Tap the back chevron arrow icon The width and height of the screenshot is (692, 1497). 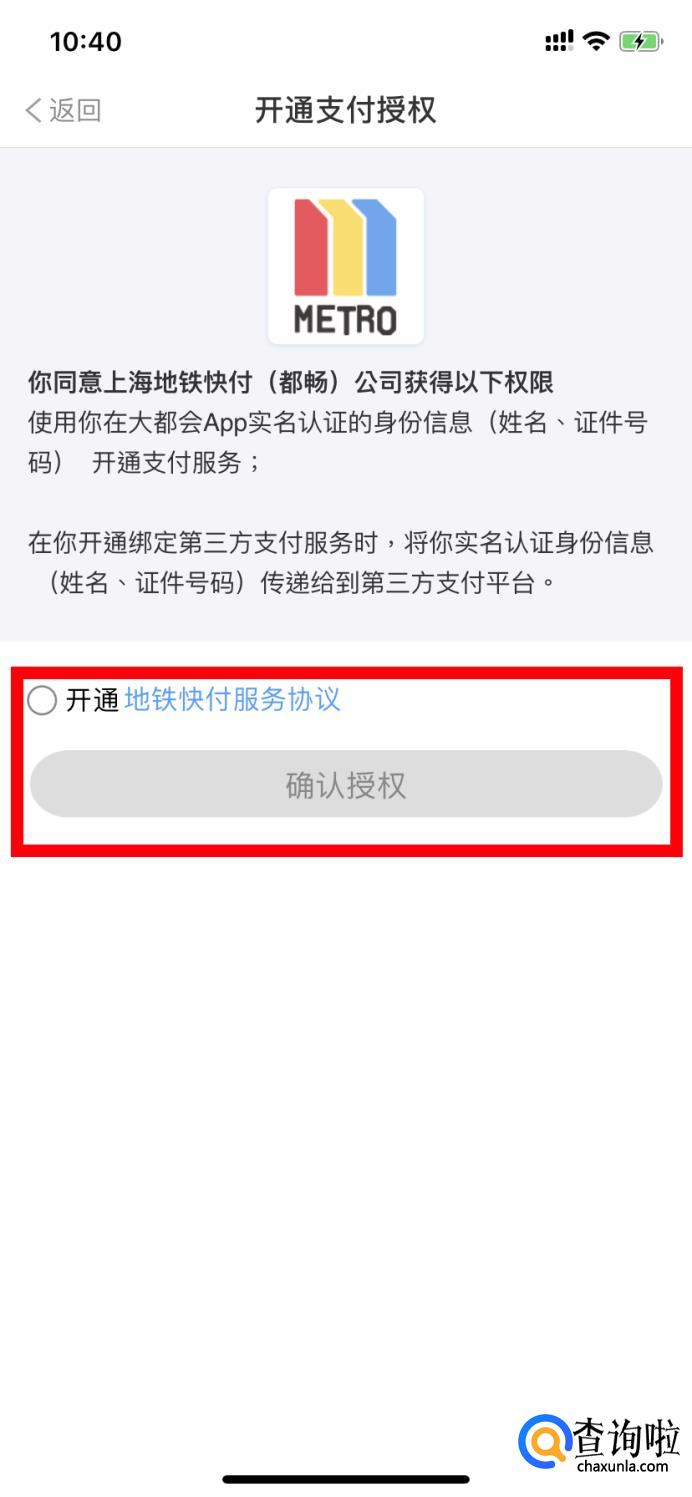coord(33,110)
